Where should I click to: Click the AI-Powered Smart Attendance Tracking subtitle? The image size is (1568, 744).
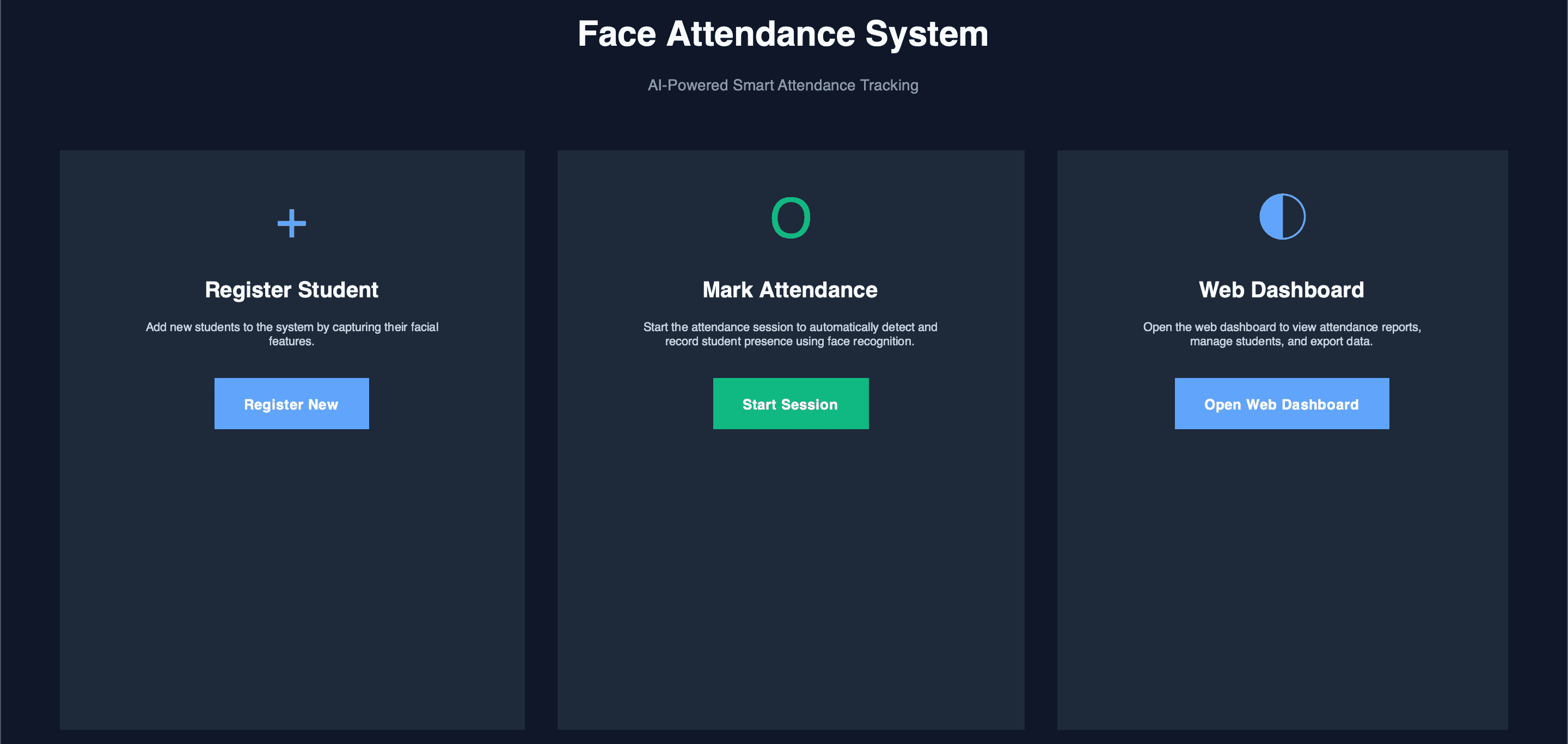783,85
